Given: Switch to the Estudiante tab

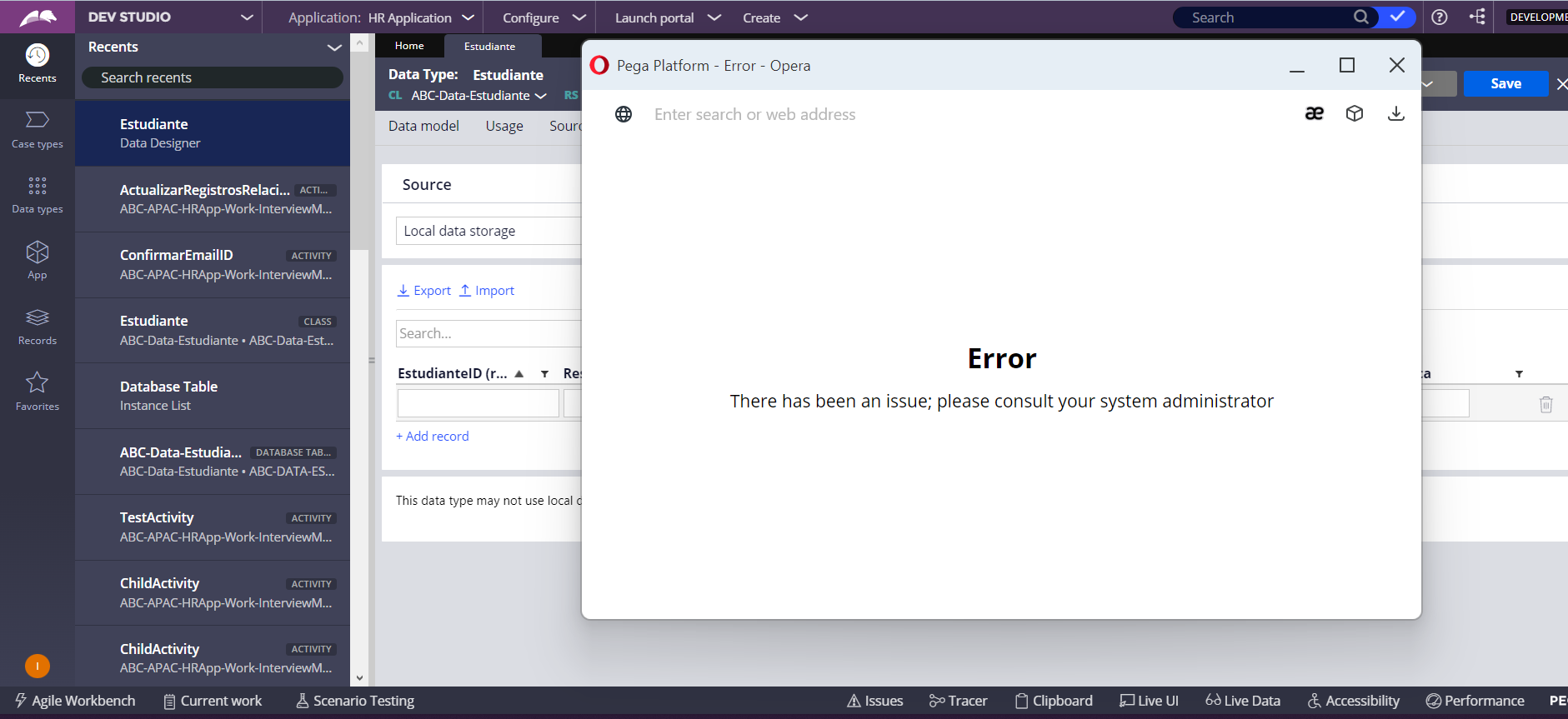Looking at the screenshot, I should 489,47.
